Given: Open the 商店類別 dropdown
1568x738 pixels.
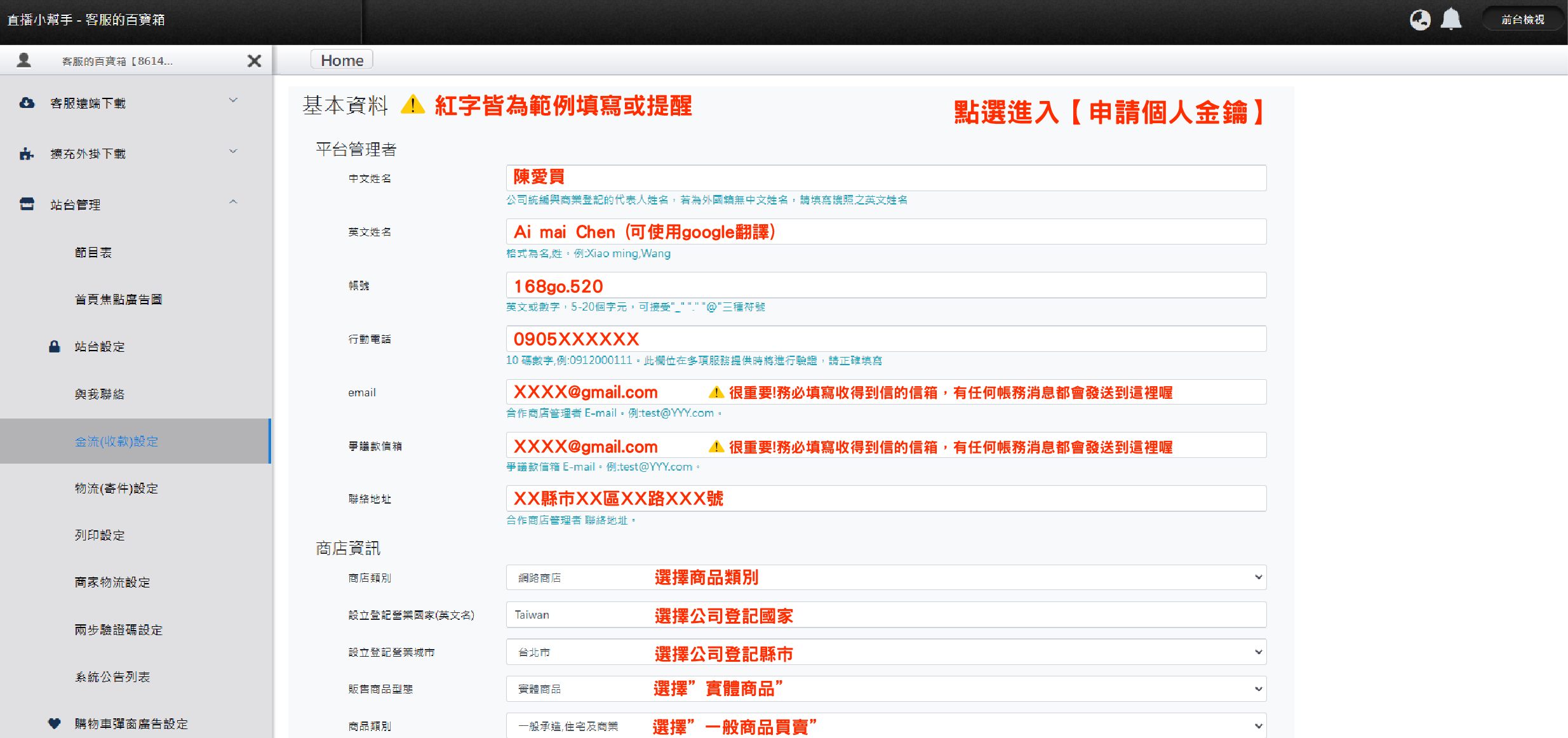Looking at the screenshot, I should click(x=886, y=577).
